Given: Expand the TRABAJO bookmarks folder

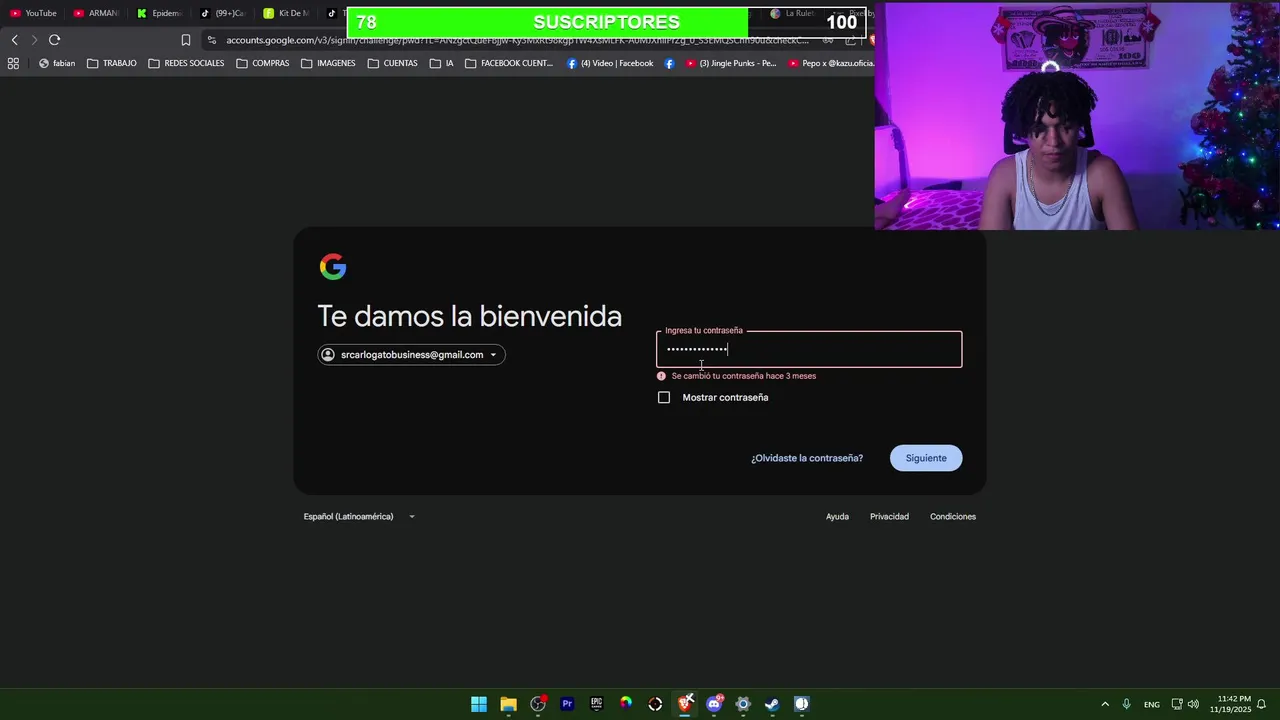Looking at the screenshot, I should [111, 63].
